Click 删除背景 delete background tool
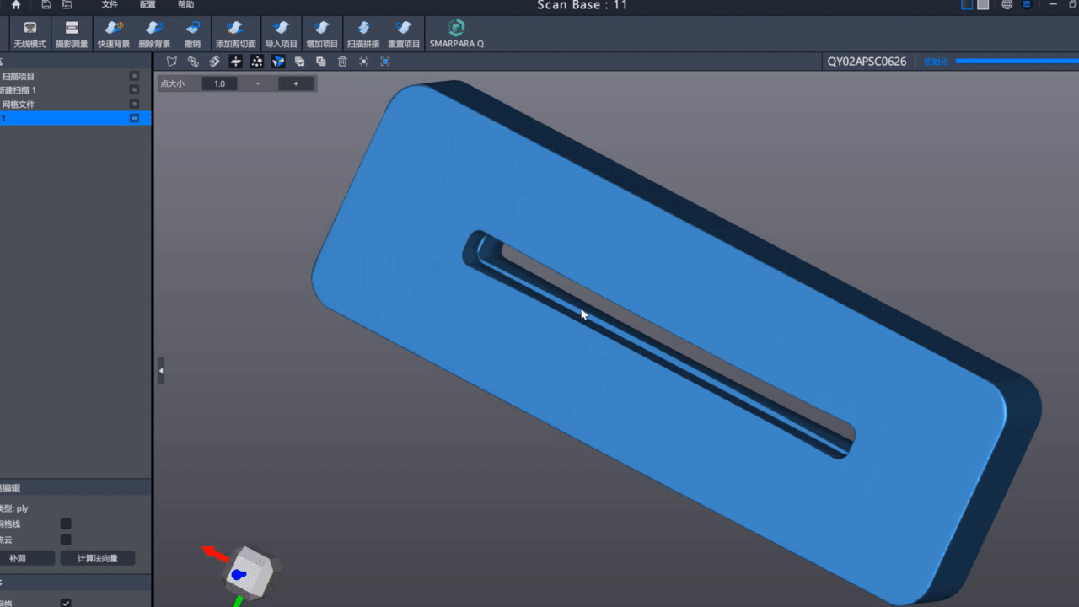Image resolution: width=1079 pixels, height=607 pixels. (154, 33)
